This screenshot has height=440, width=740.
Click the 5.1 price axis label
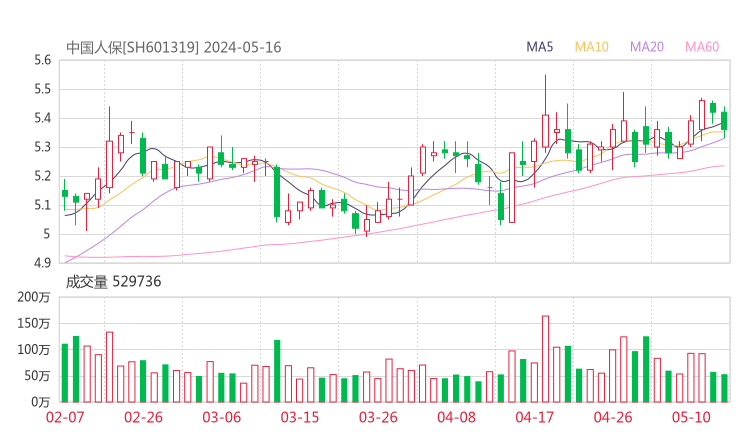42,205
